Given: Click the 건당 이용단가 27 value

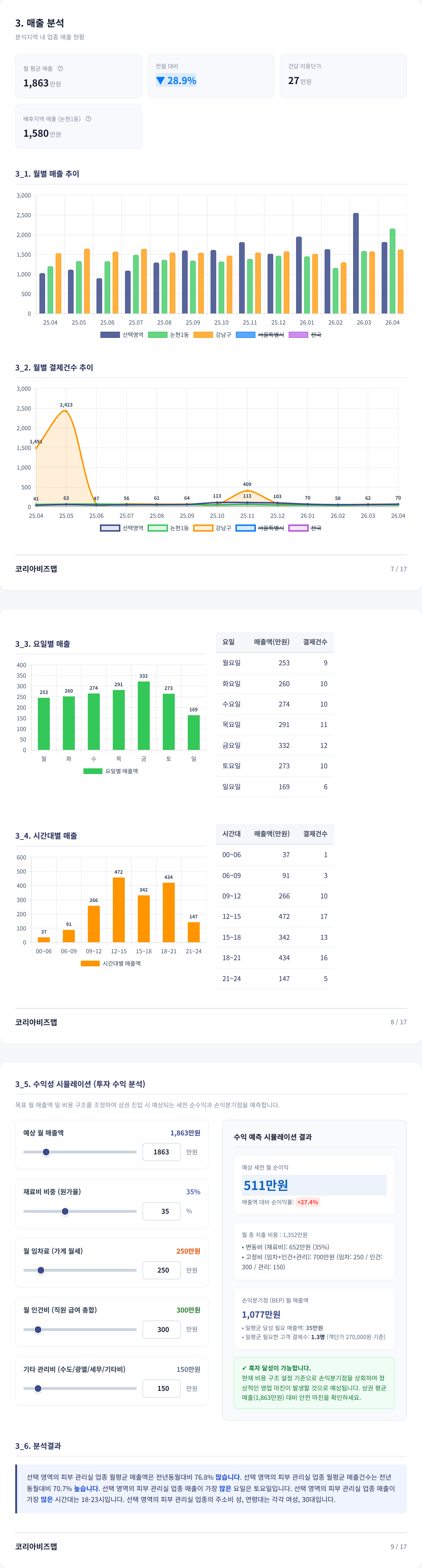Looking at the screenshot, I should [x=293, y=80].
